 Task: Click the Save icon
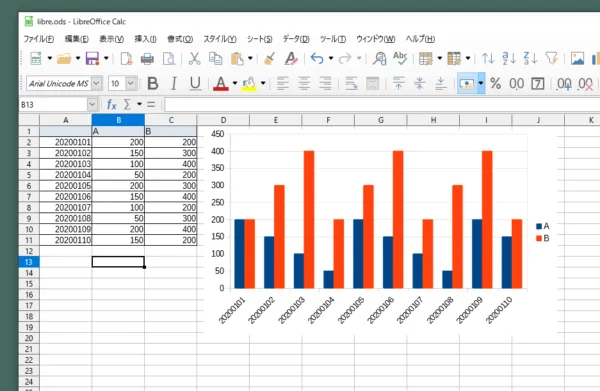pos(92,59)
